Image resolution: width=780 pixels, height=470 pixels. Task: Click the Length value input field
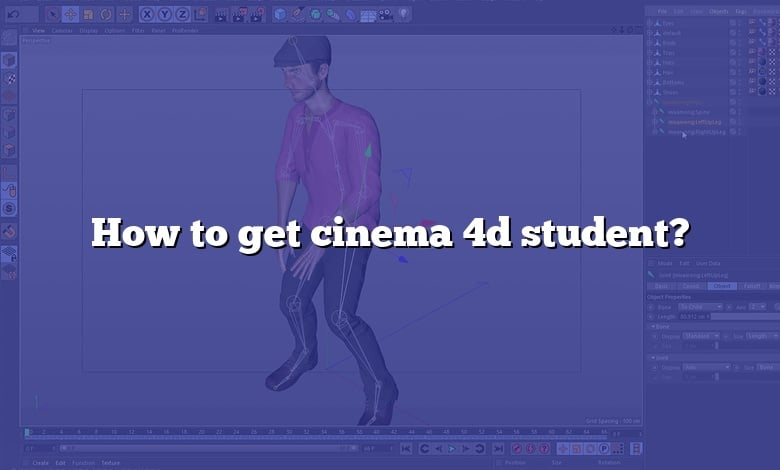pos(693,316)
